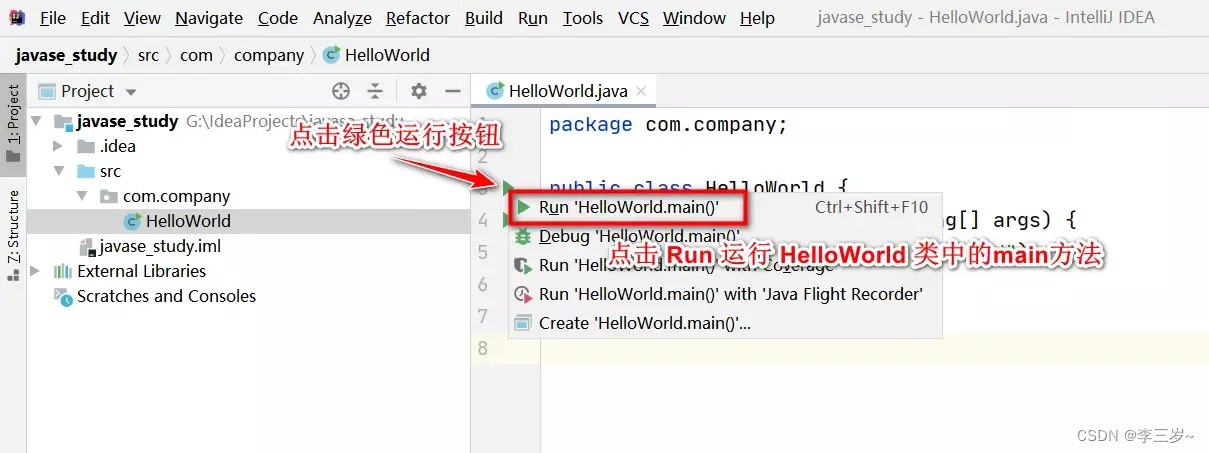
Task: Select External Libraries in tree
Action: coord(141,271)
